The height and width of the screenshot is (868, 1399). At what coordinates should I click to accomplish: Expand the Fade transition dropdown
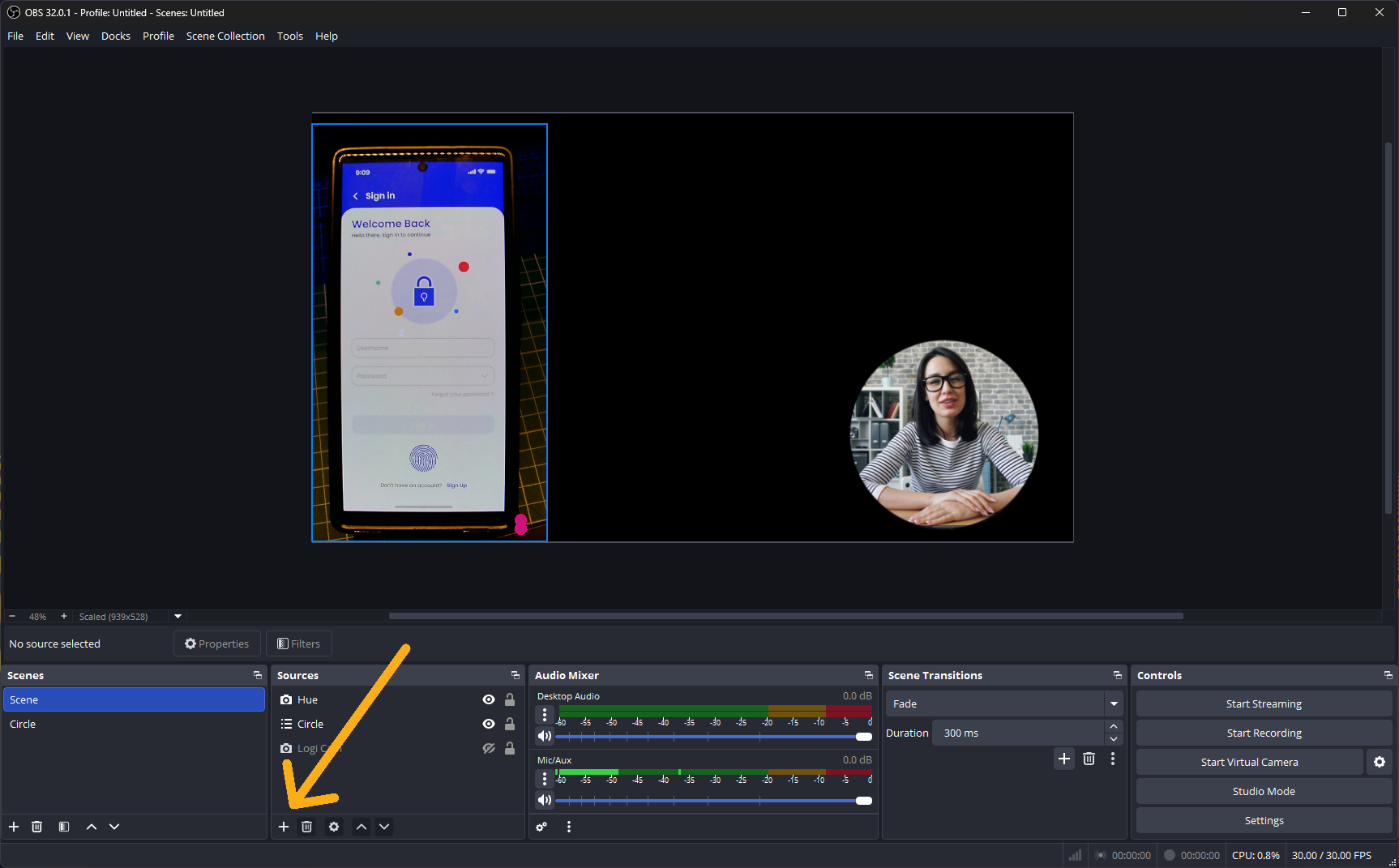pos(1114,703)
